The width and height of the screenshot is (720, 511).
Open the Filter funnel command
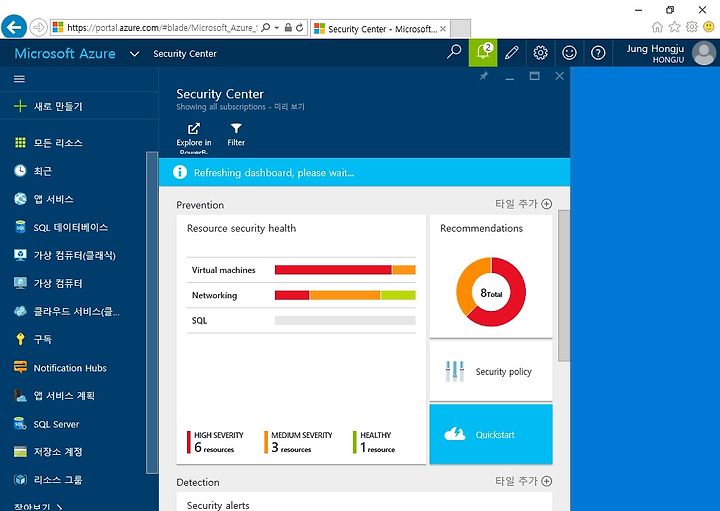236,135
